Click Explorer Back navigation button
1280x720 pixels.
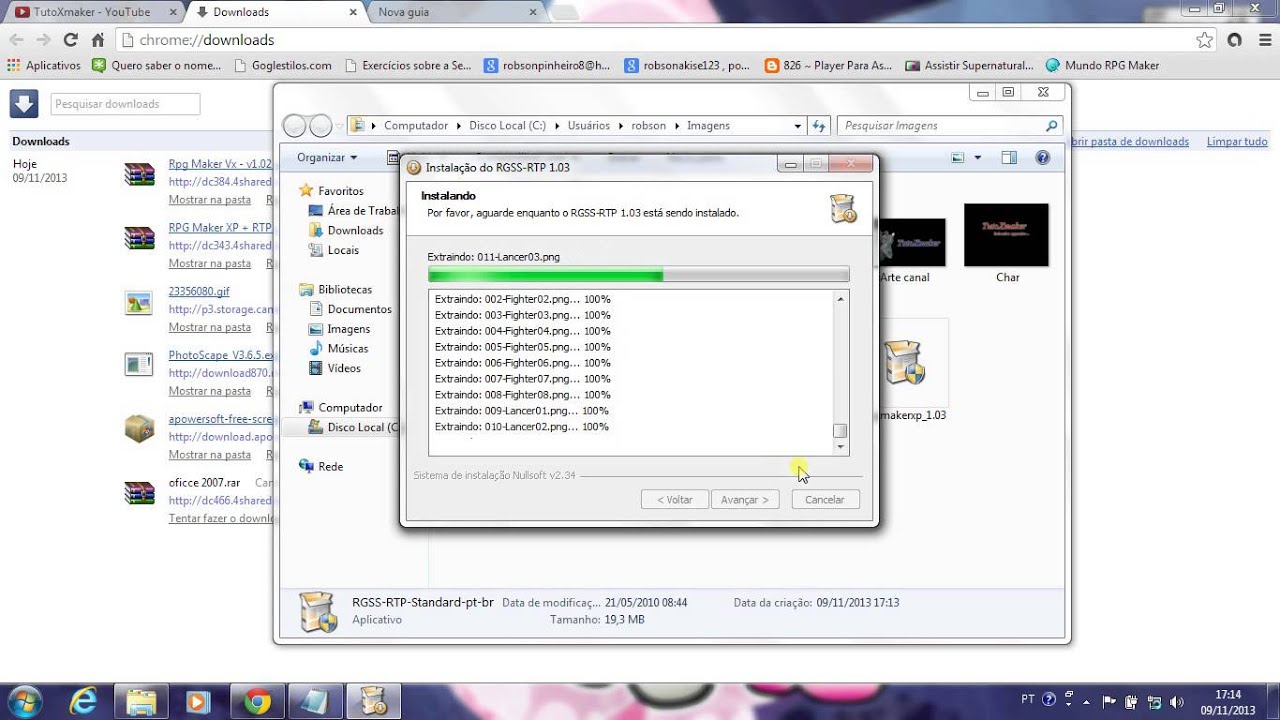pos(295,126)
